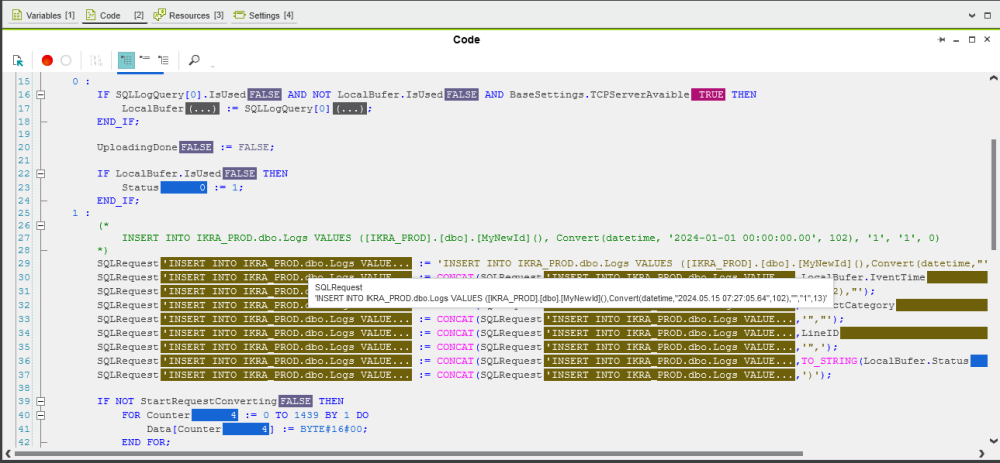Click the second inline-values display mode icon
1000x463 pixels.
[x=145, y=60]
